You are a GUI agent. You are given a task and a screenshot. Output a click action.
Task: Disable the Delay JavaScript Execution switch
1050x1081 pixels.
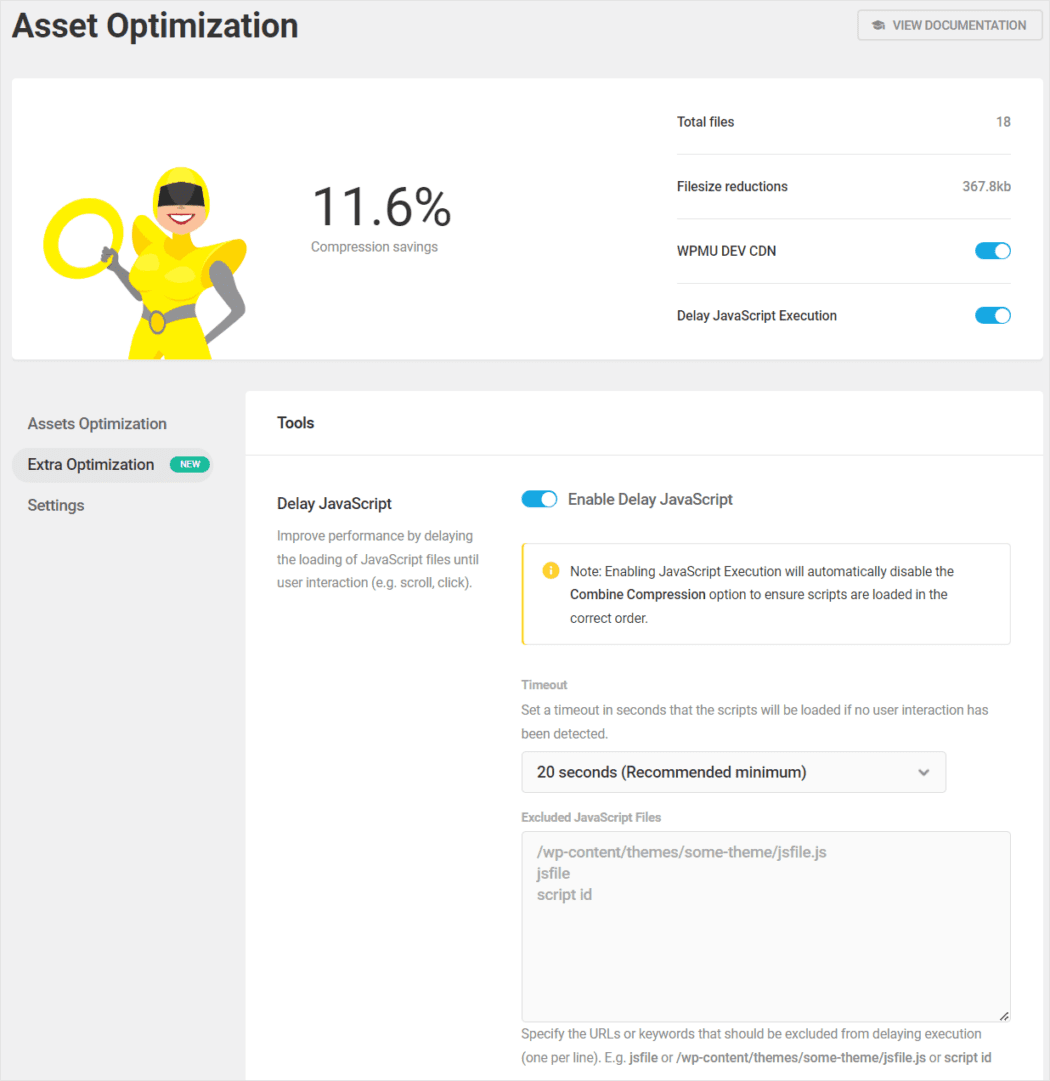(992, 316)
